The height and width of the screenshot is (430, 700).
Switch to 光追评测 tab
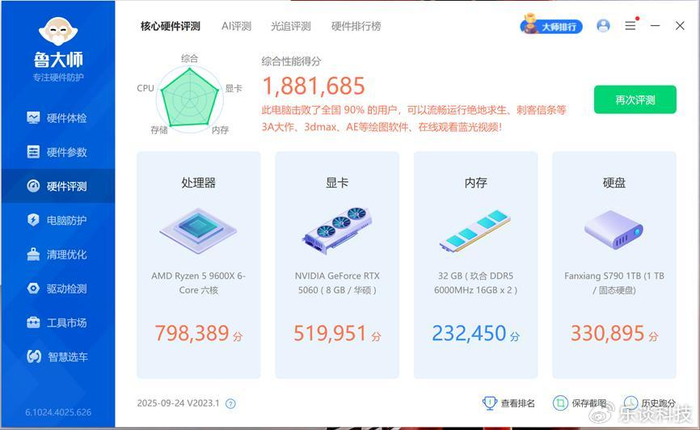(291, 26)
